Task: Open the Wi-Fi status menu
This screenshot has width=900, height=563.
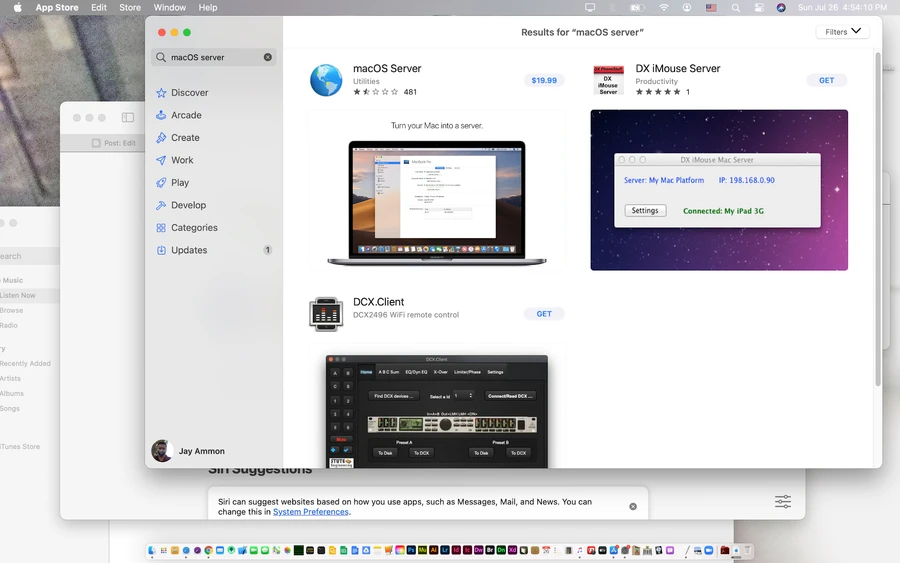Action: (x=664, y=7)
